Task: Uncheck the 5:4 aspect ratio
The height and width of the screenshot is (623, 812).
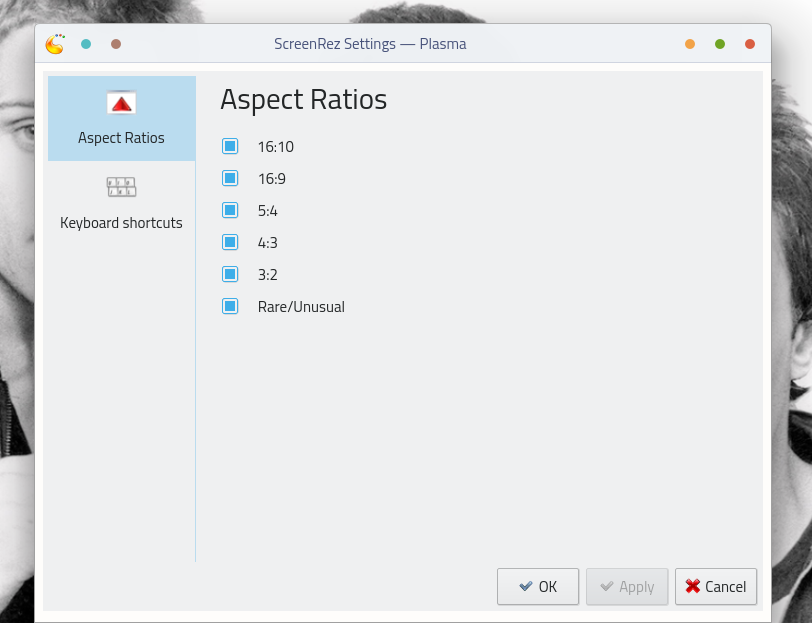Action: pos(230,210)
